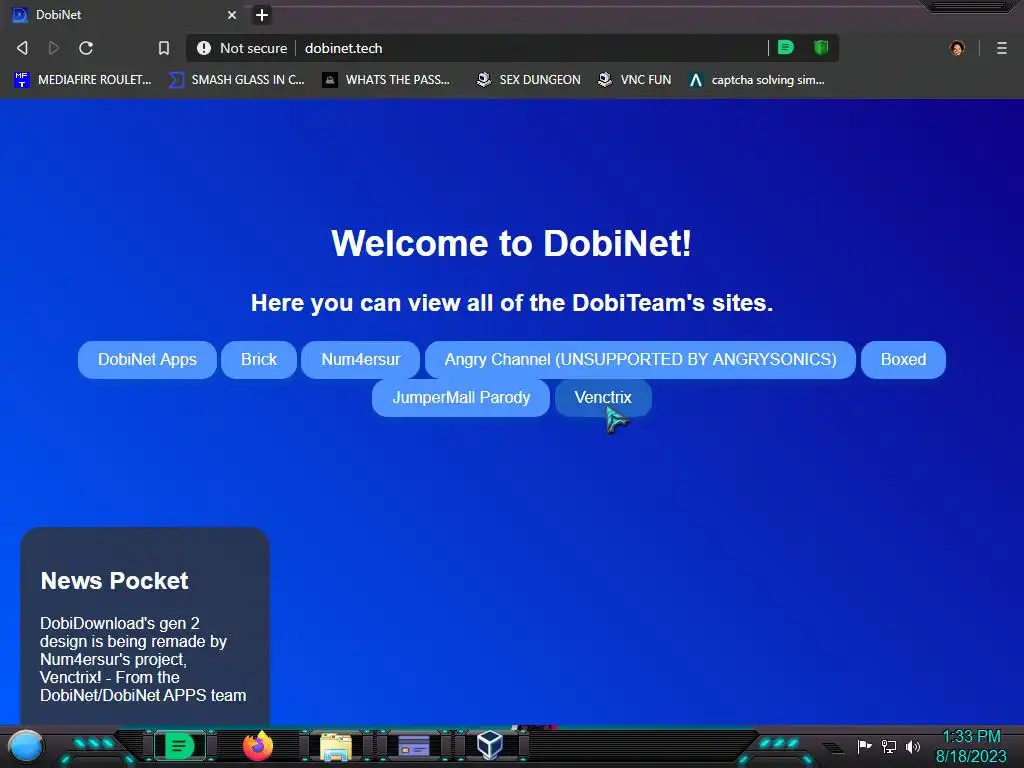Click the browser forward arrow
The height and width of the screenshot is (768, 1024).
[x=54, y=48]
